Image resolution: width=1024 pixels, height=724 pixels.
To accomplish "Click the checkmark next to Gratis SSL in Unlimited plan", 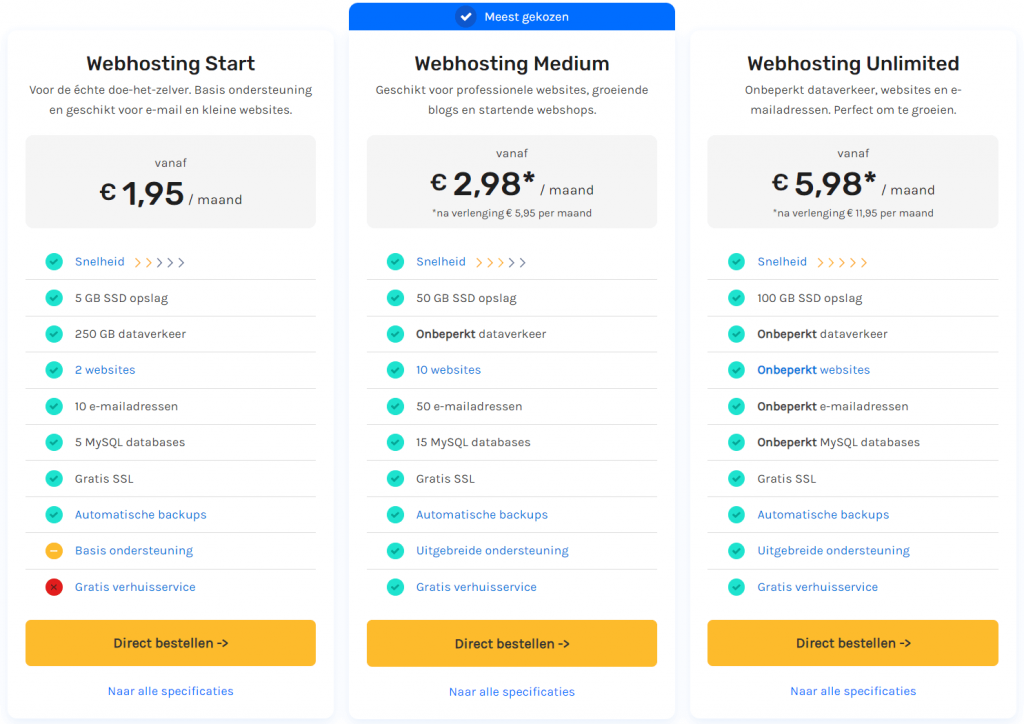I will pyautogui.click(x=736, y=478).
